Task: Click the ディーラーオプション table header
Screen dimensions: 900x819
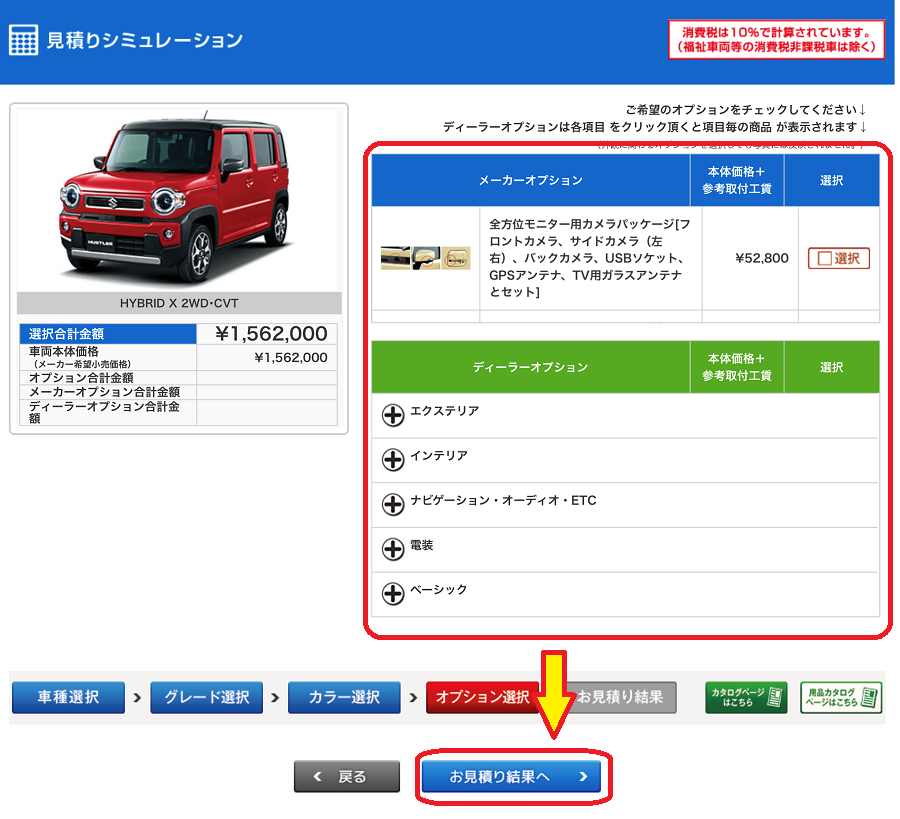Action: pos(530,367)
